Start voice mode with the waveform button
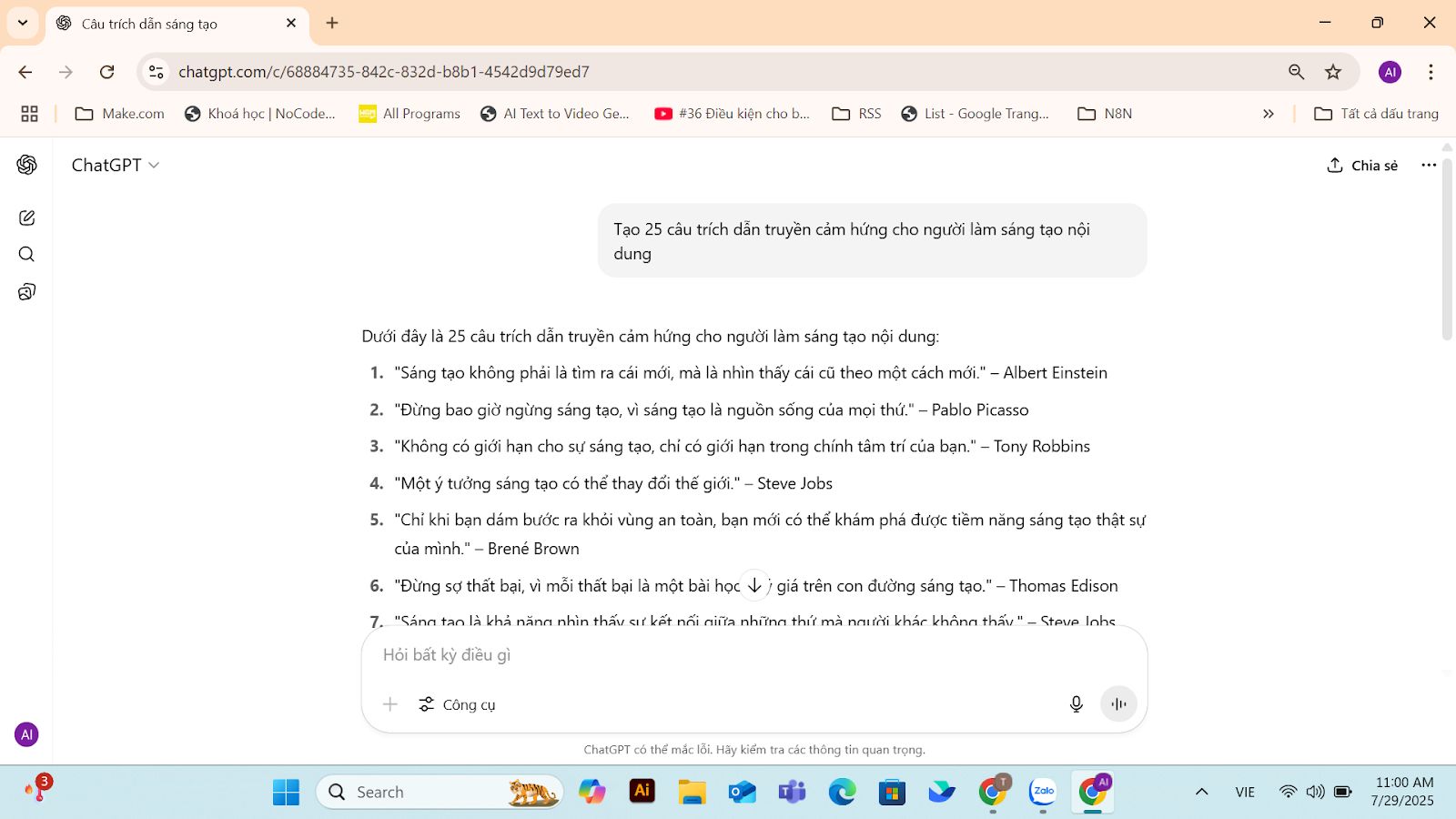1456x819 pixels. click(1118, 704)
